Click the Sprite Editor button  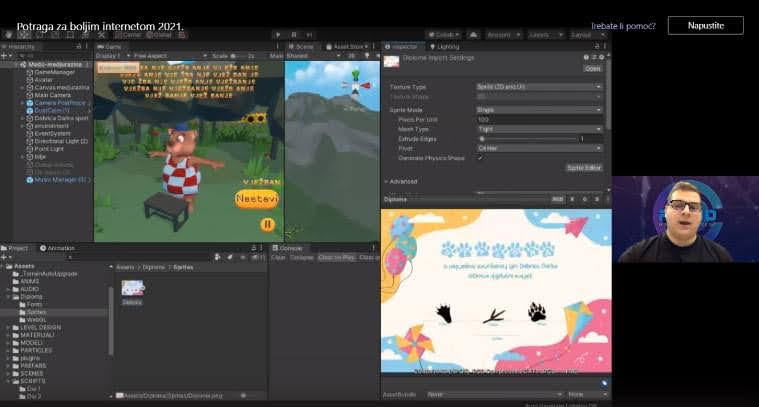(x=584, y=167)
